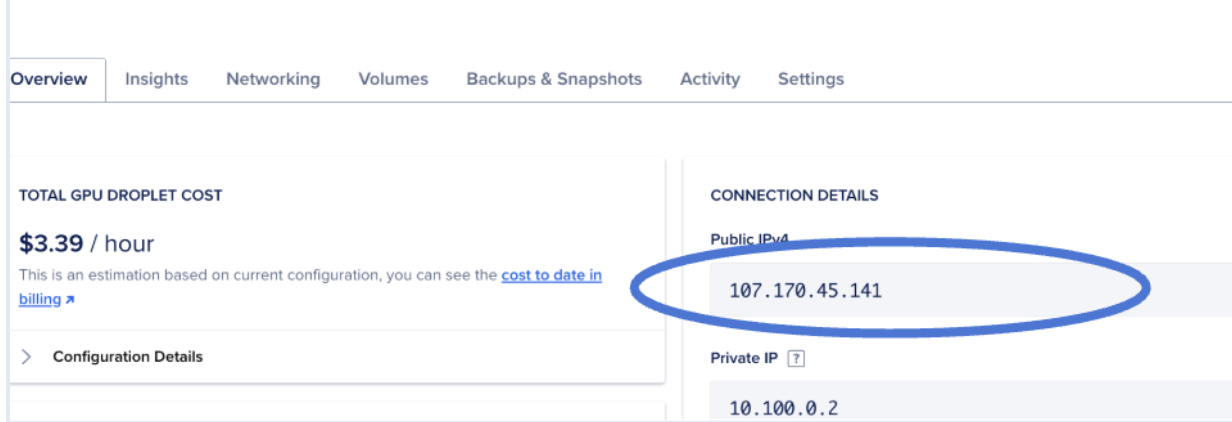
Task: Click the Public IPv4 address 107.170.45.141
Action: [x=806, y=292]
